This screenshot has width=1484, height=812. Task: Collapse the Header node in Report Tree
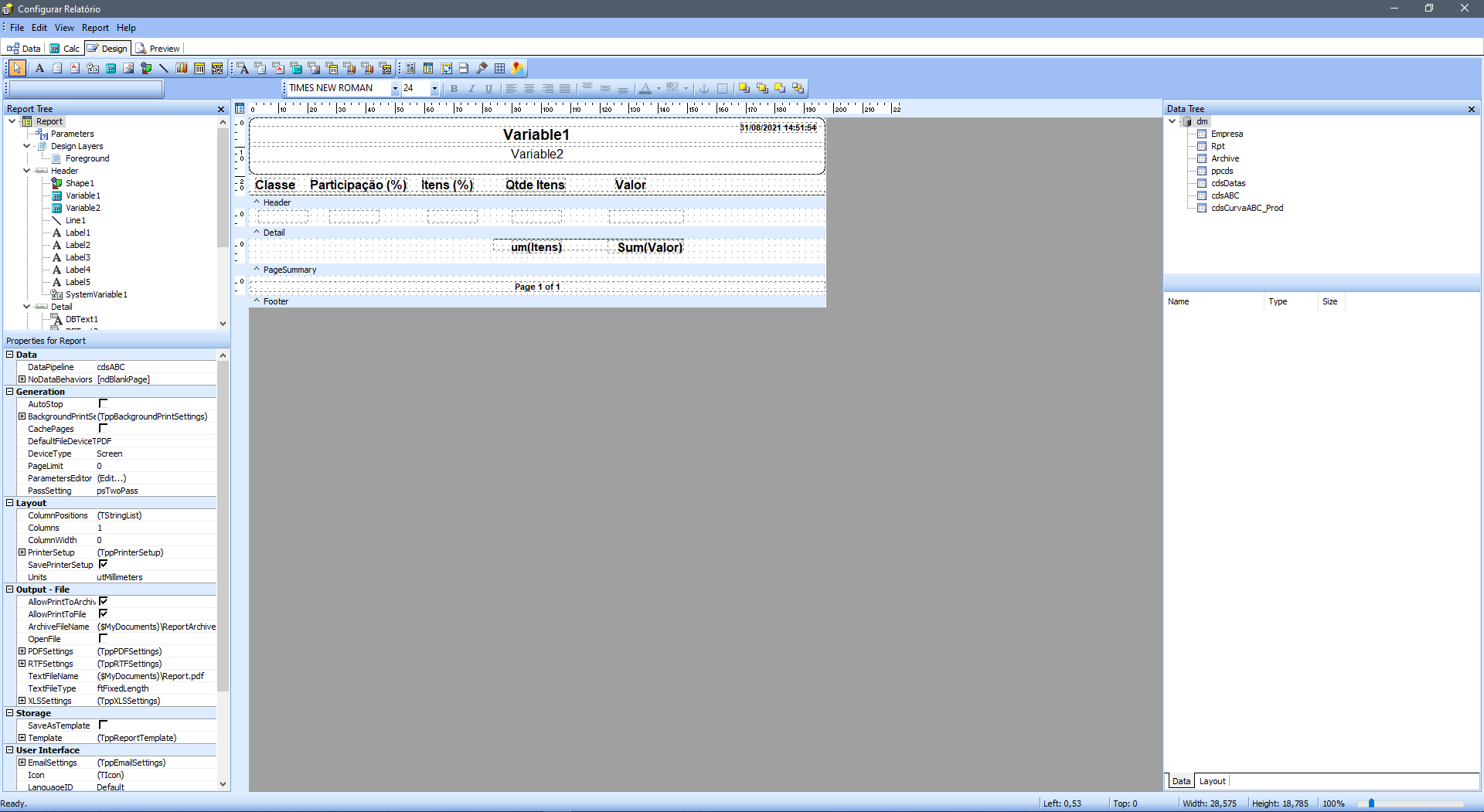click(27, 171)
